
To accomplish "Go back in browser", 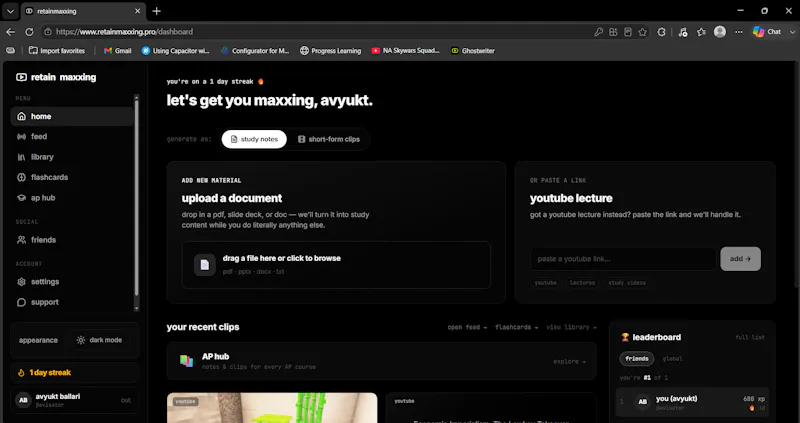I will click(x=10, y=32).
